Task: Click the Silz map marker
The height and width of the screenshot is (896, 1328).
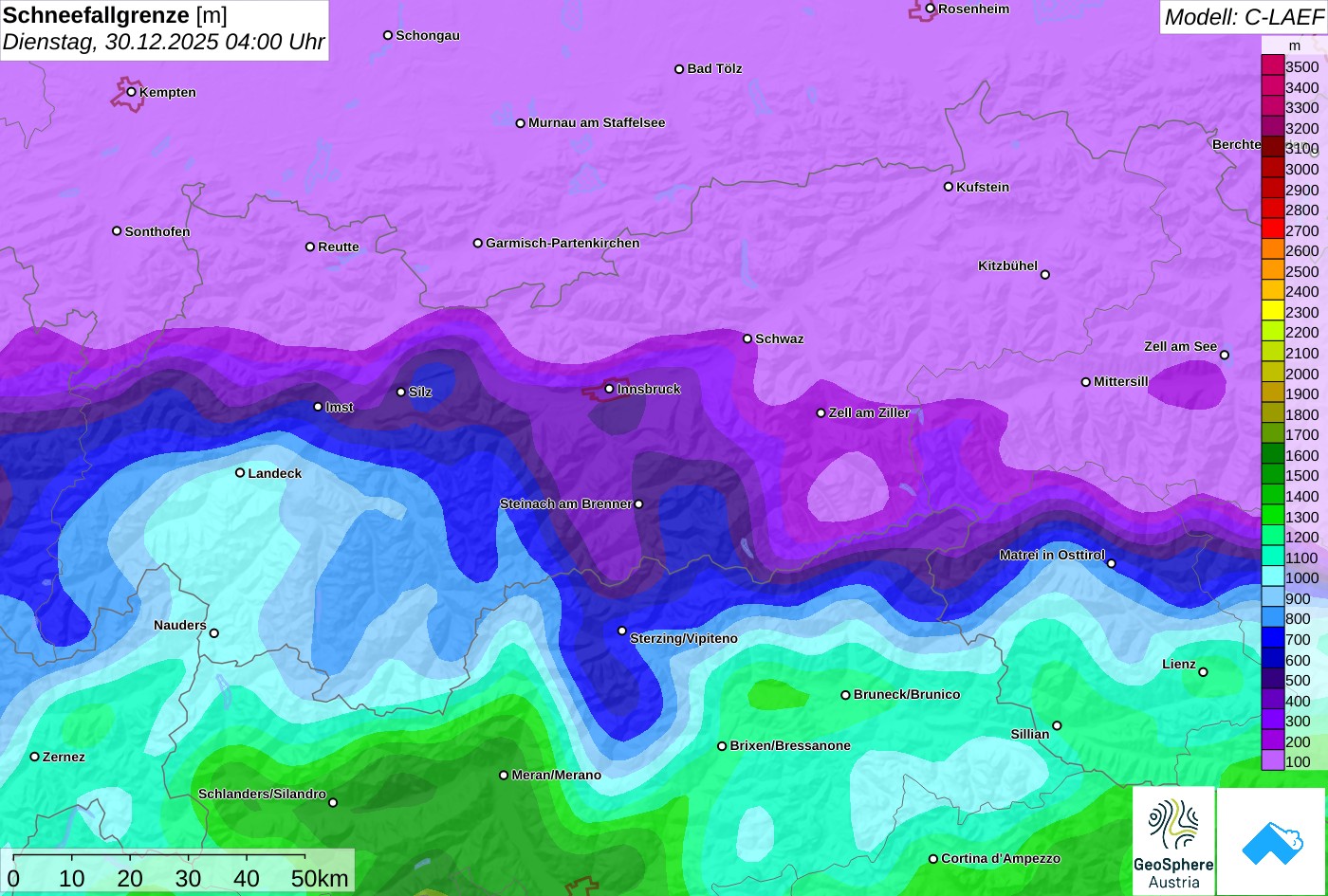Action: click(x=400, y=392)
